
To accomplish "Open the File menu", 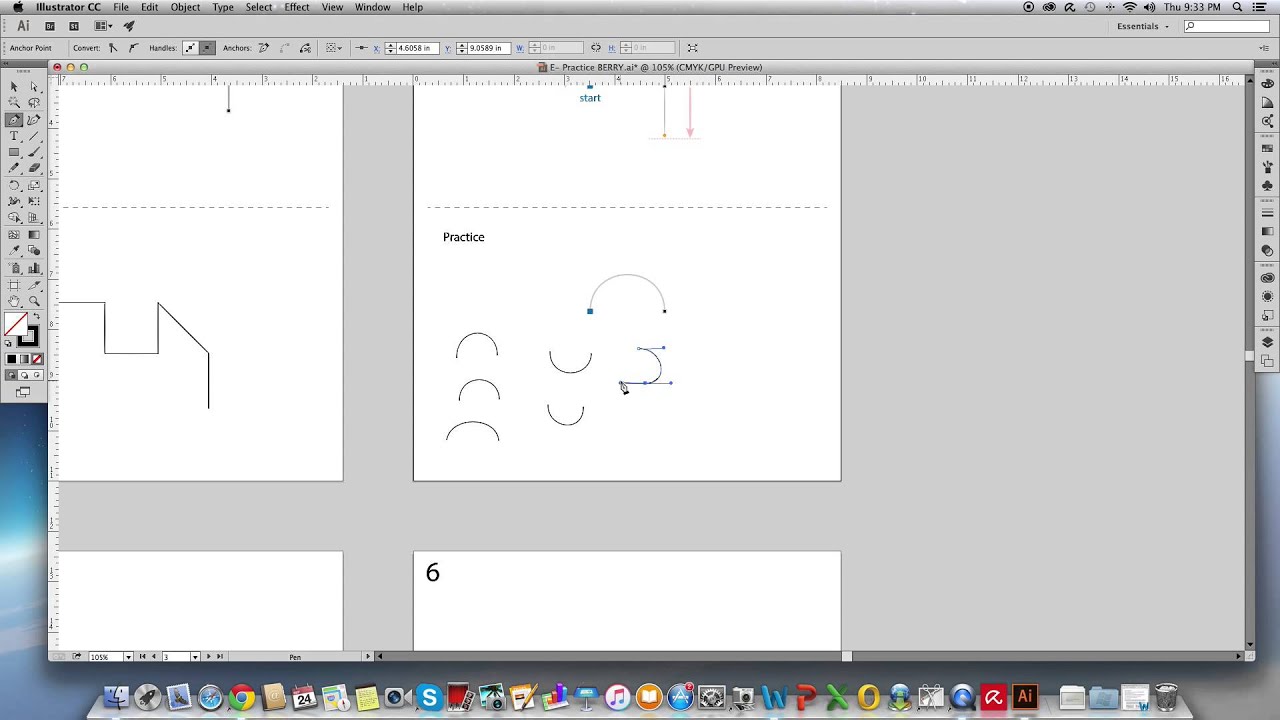I will point(120,7).
